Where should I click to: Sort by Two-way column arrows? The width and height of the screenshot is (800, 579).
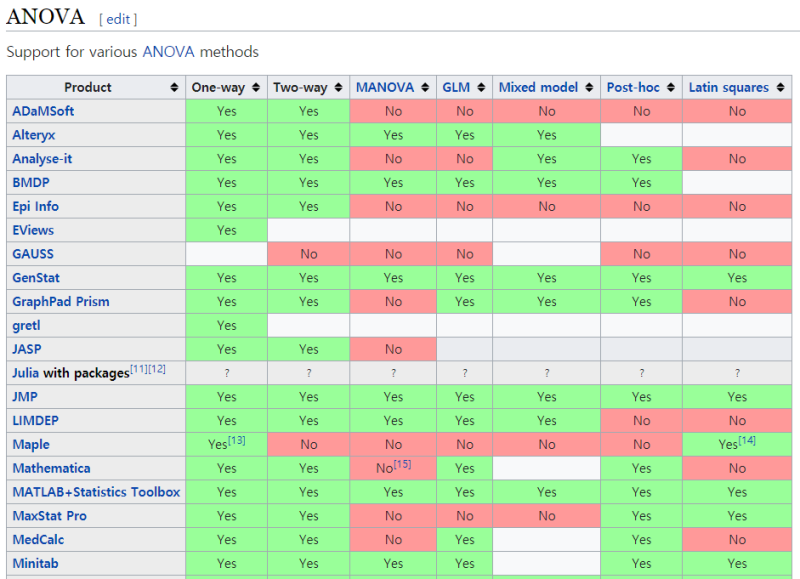click(x=338, y=88)
